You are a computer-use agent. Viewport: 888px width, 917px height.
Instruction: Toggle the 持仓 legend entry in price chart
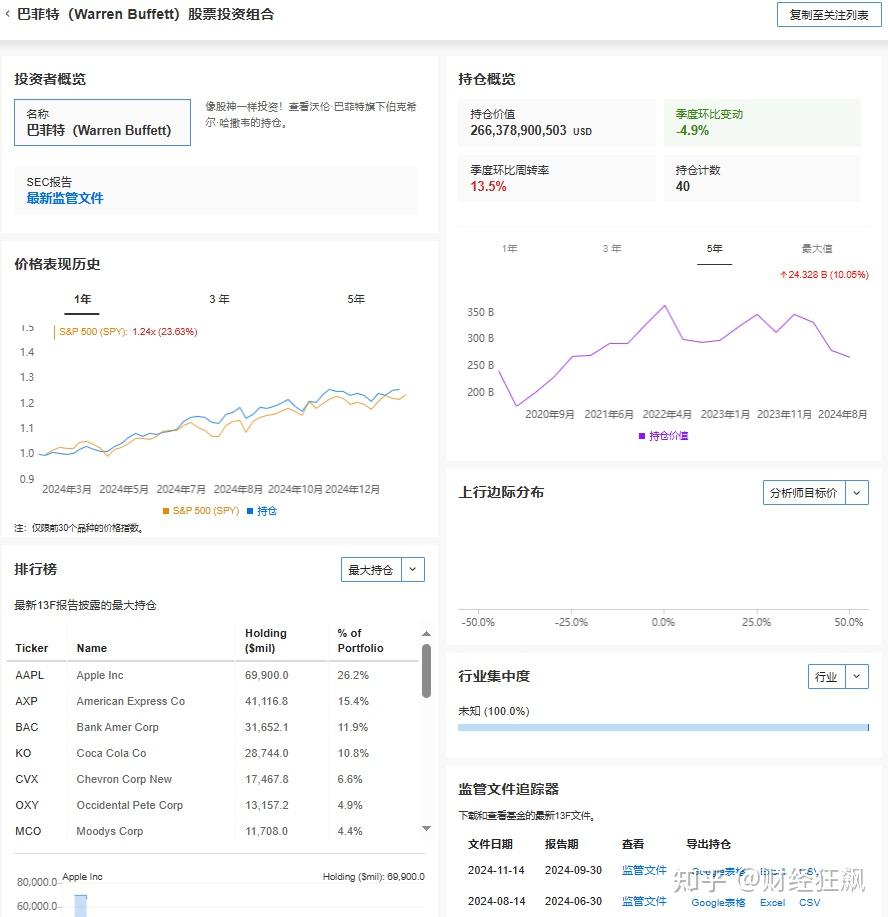(x=261, y=511)
